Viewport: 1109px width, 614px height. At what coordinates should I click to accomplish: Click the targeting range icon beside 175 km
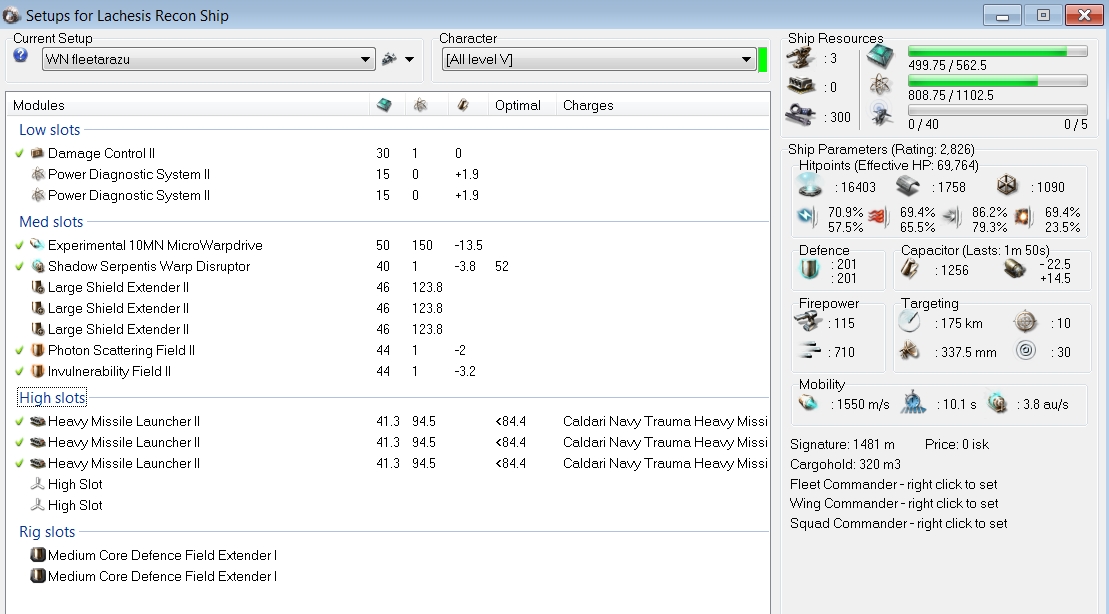pos(908,322)
